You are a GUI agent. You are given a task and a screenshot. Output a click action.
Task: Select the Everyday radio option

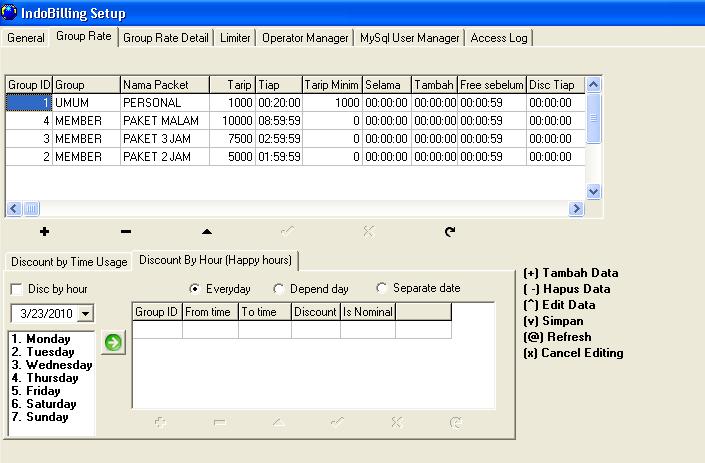[194, 289]
